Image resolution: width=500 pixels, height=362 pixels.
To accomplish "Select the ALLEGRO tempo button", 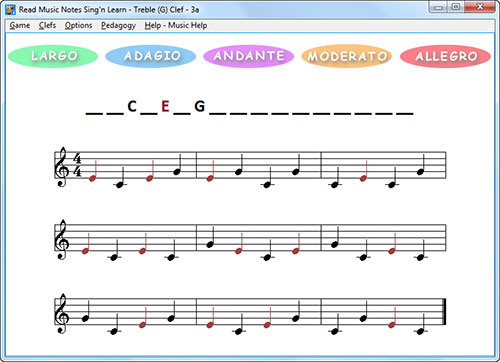I will (x=445, y=56).
